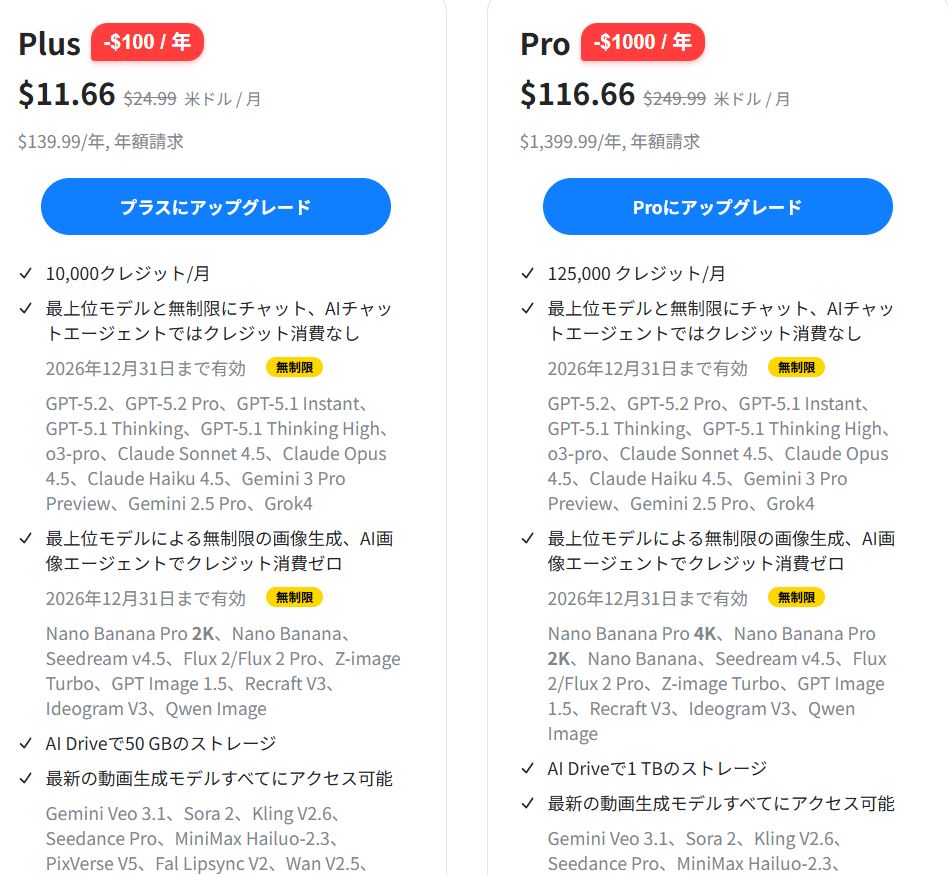The image size is (948, 875).
Task: Click the $116.66 monthly price
Action: (x=577, y=94)
